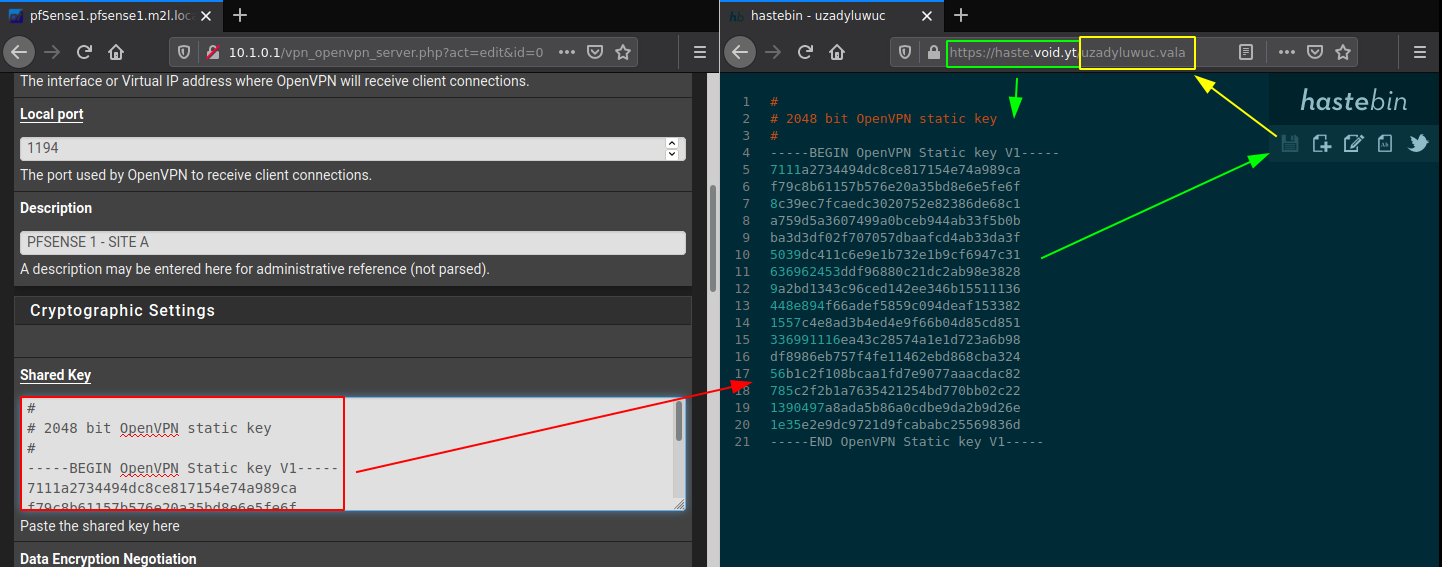
Task: Go forward in hastebin browser window
Action: pos(772,53)
